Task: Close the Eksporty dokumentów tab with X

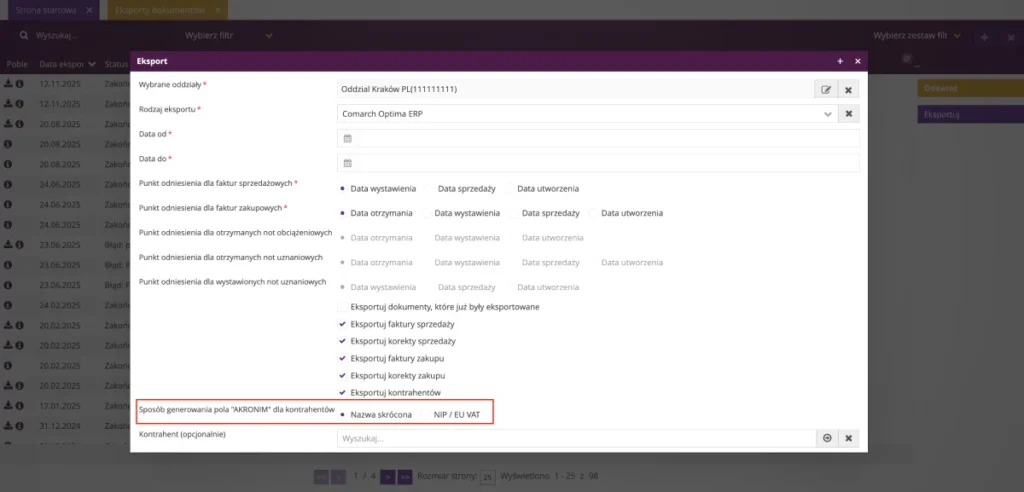Action: pyautogui.click(x=217, y=10)
